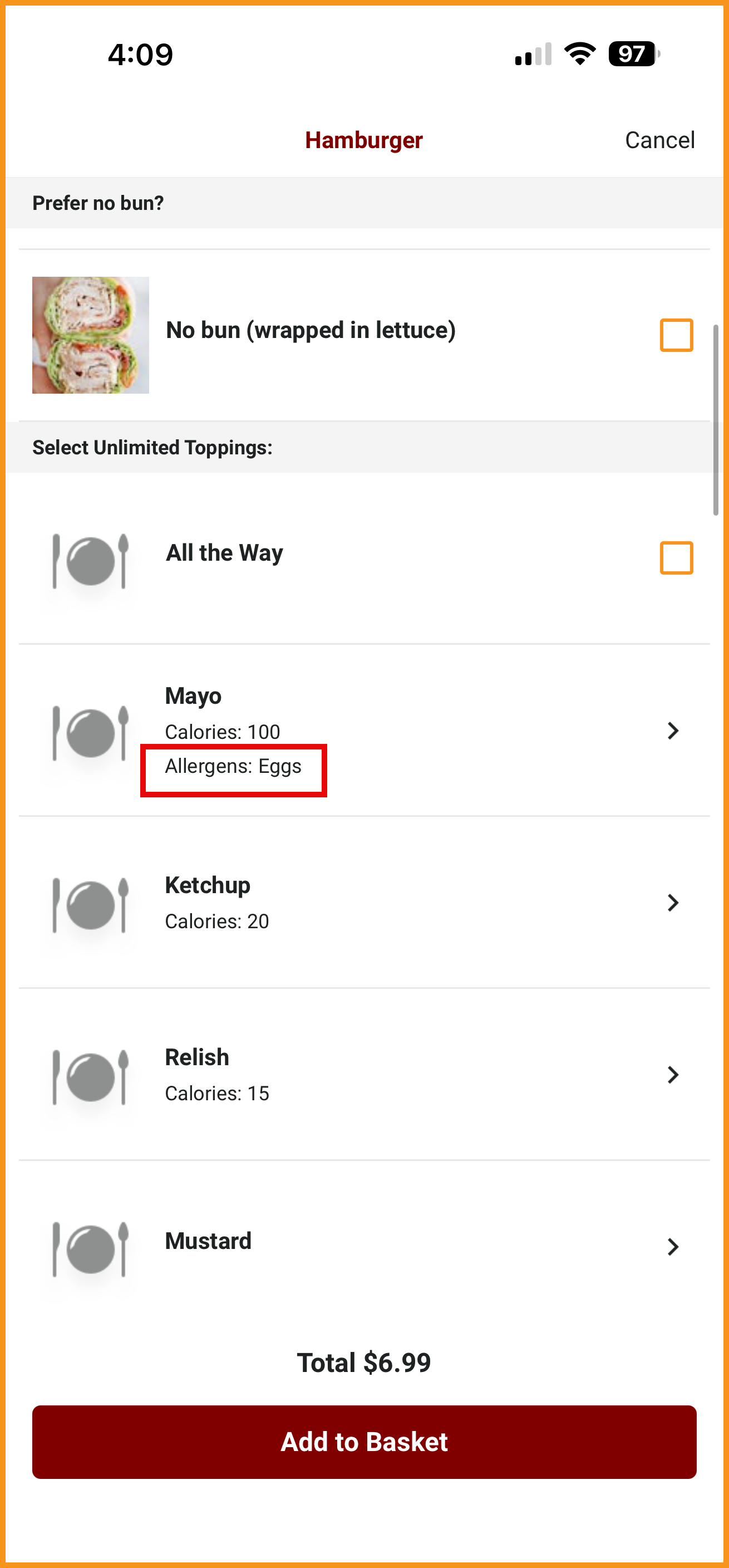Cancel the Hamburger customization

pyautogui.click(x=659, y=140)
